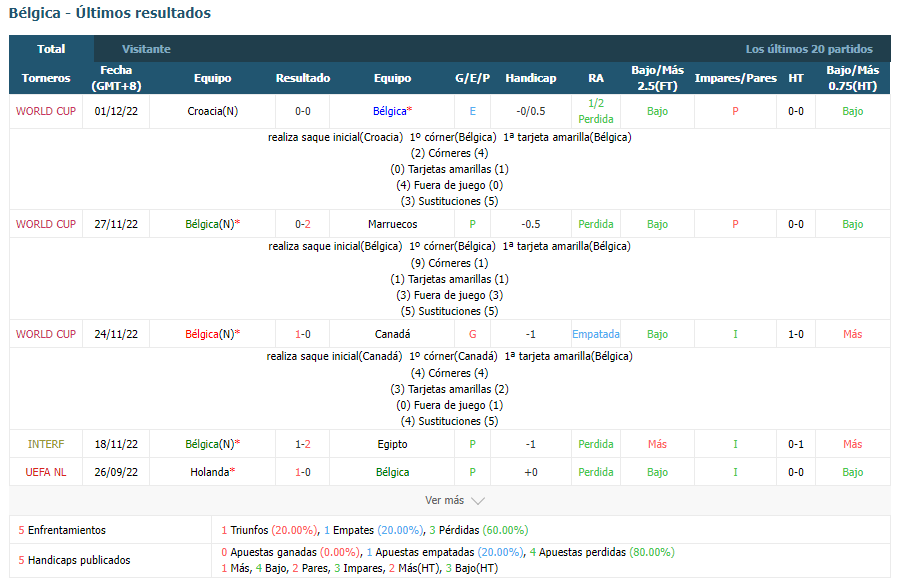Click the Empatada RA cell

coord(596,334)
